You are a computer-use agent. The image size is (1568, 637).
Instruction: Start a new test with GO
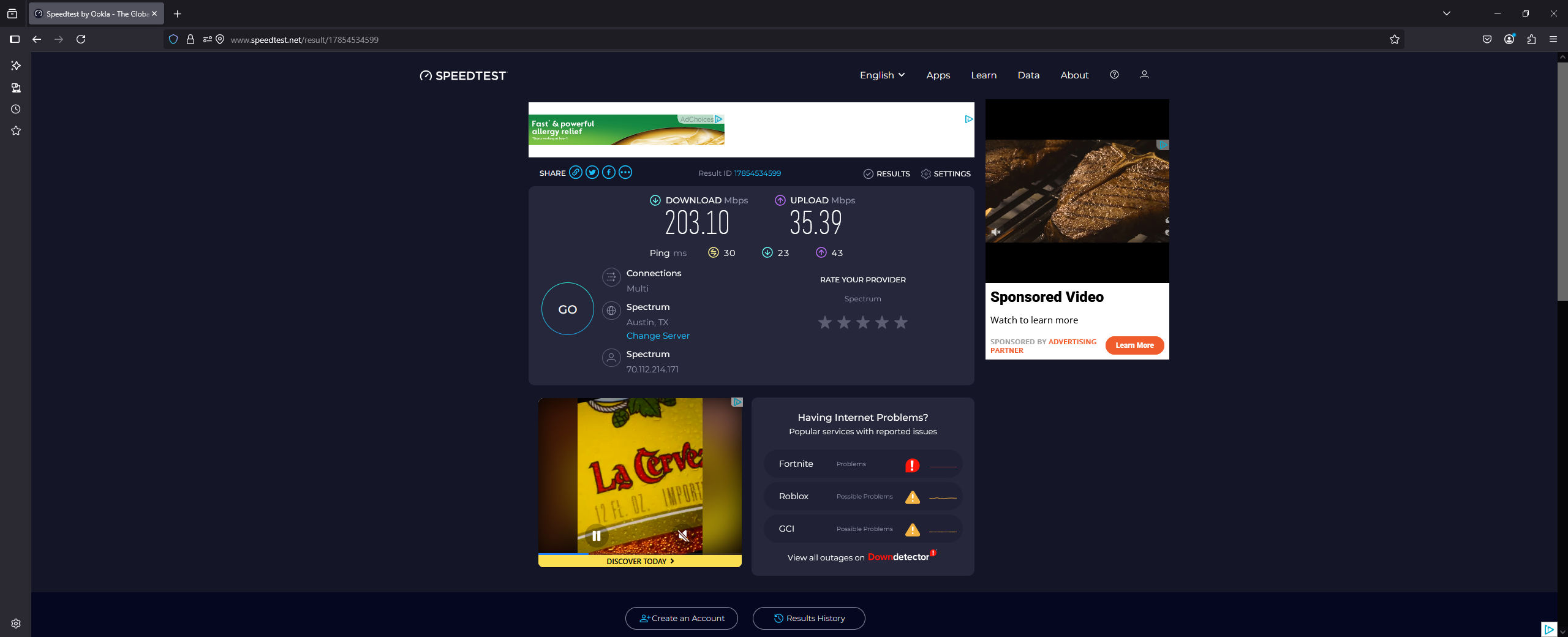pyautogui.click(x=568, y=309)
